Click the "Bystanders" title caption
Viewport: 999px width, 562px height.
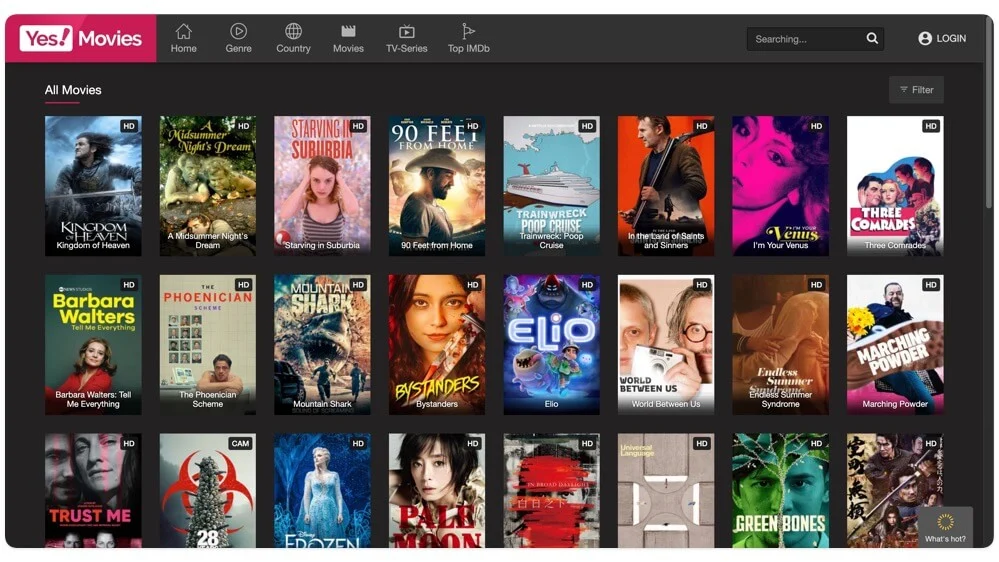click(x=437, y=404)
